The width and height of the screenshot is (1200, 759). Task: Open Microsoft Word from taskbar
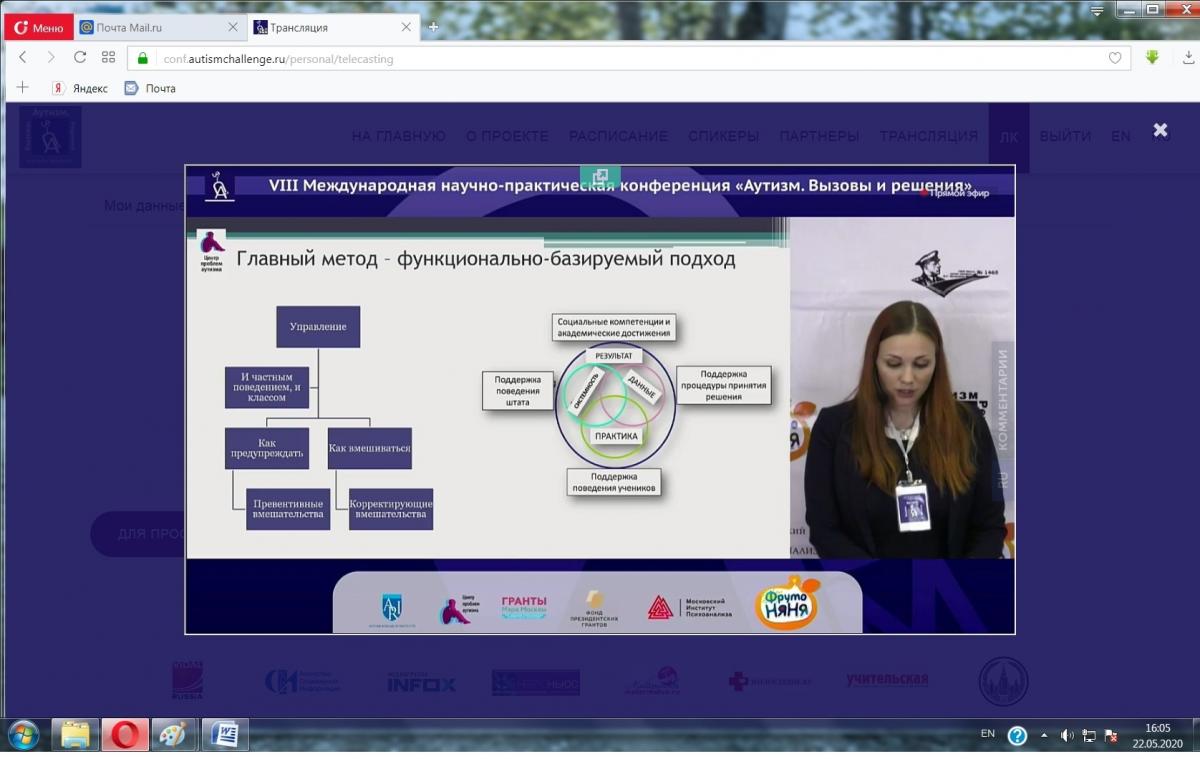pyautogui.click(x=225, y=736)
